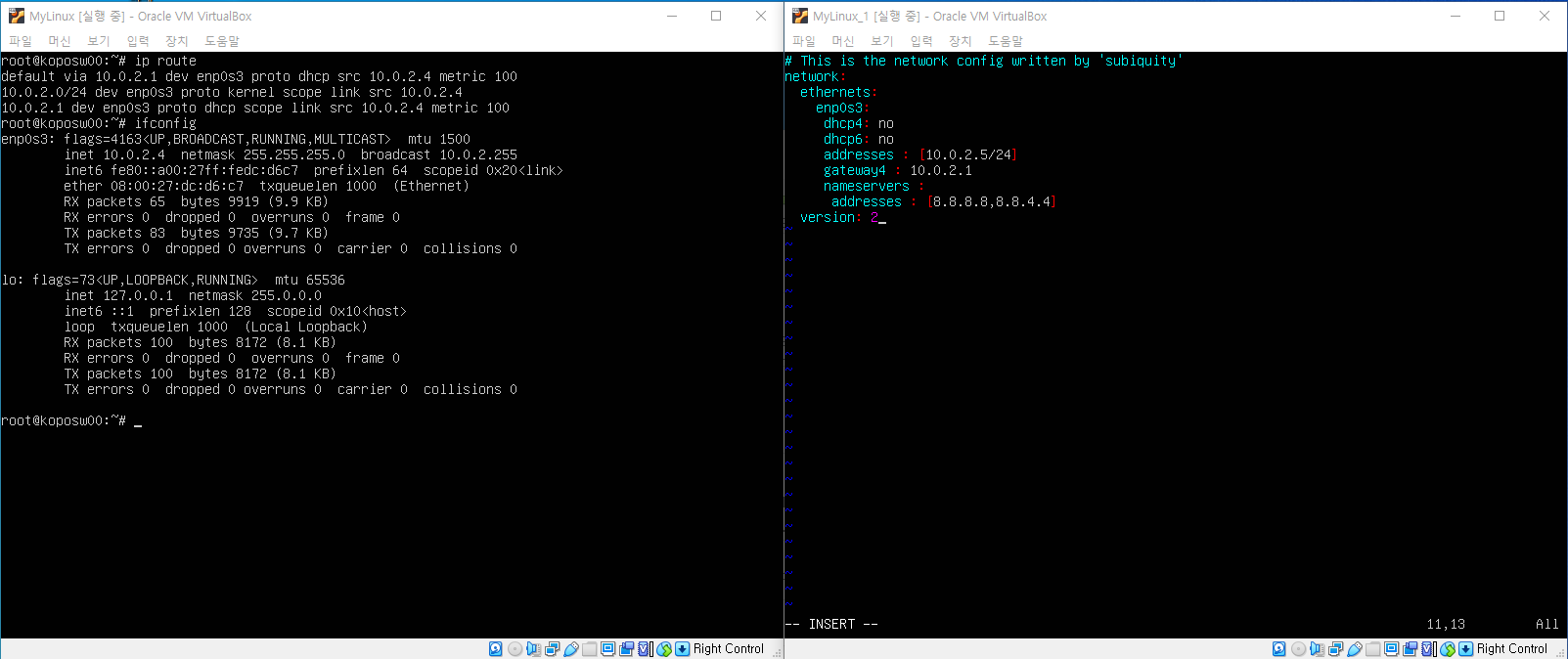Click network indicator in MyLinux_1 status bar

(x=1335, y=648)
